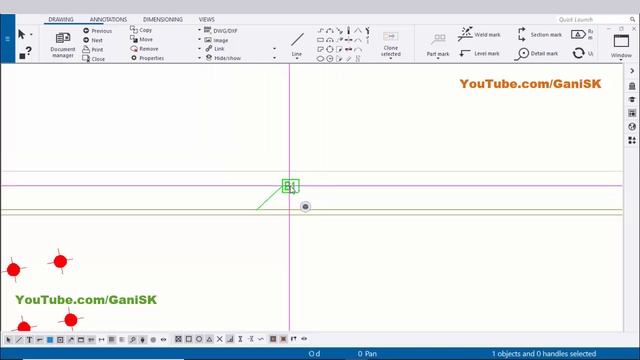The height and width of the screenshot is (360, 640).
Task: Click the green selected mark in drawing
Action: (x=290, y=186)
